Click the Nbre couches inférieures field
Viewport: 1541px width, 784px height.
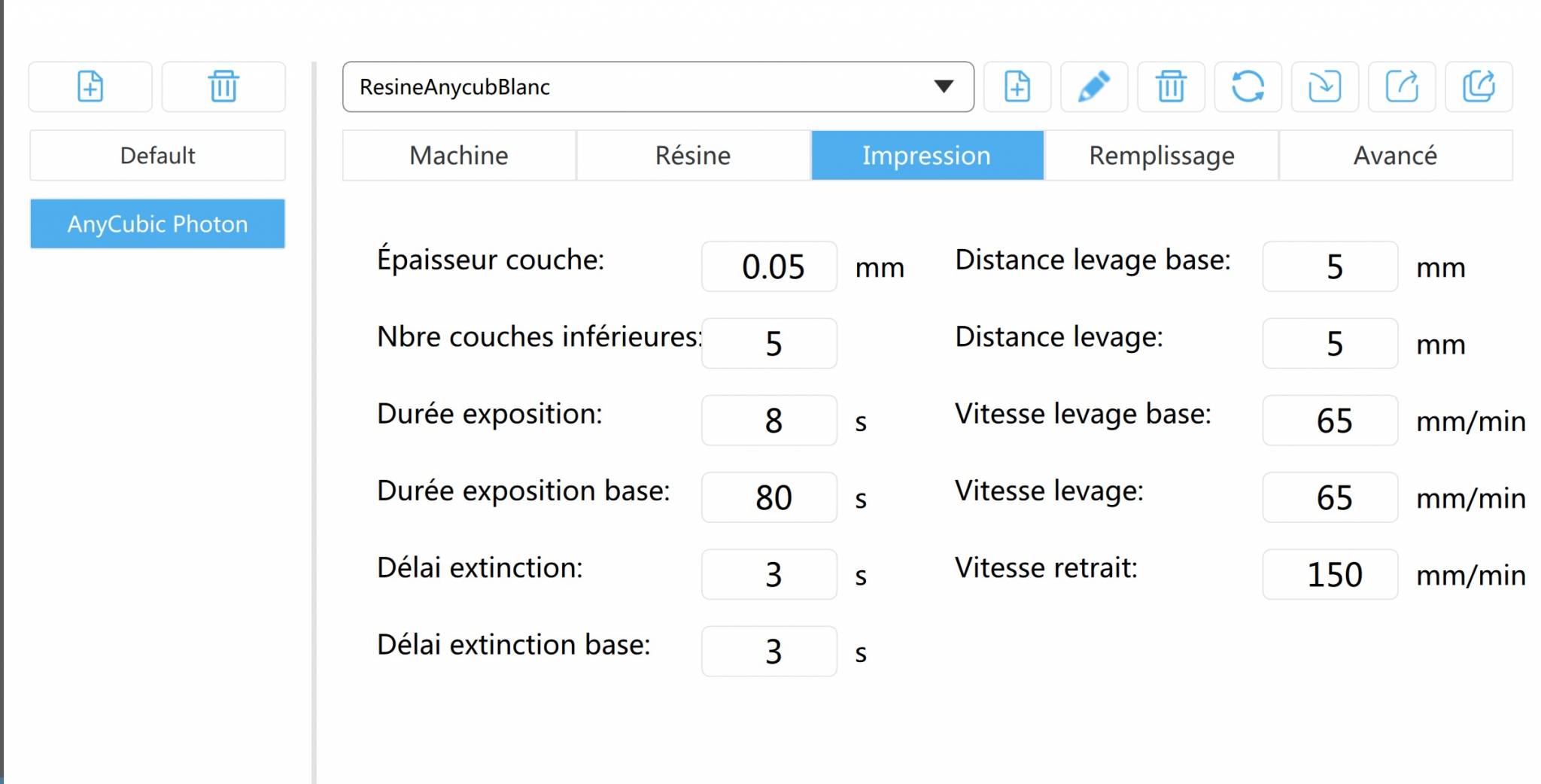(769, 344)
